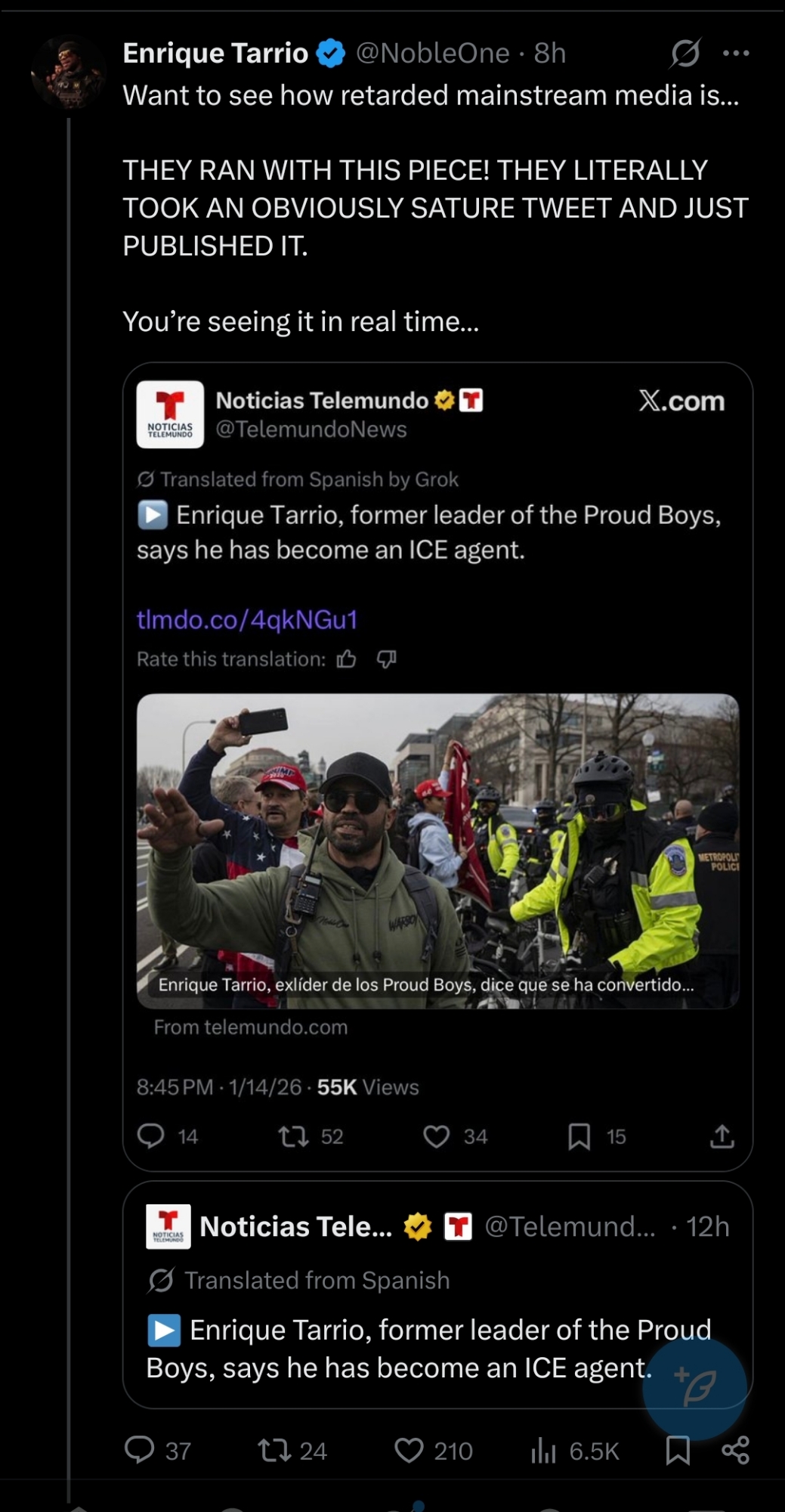Open the @NobleOne handle link
This screenshot has width=785, height=1512.
point(433,54)
